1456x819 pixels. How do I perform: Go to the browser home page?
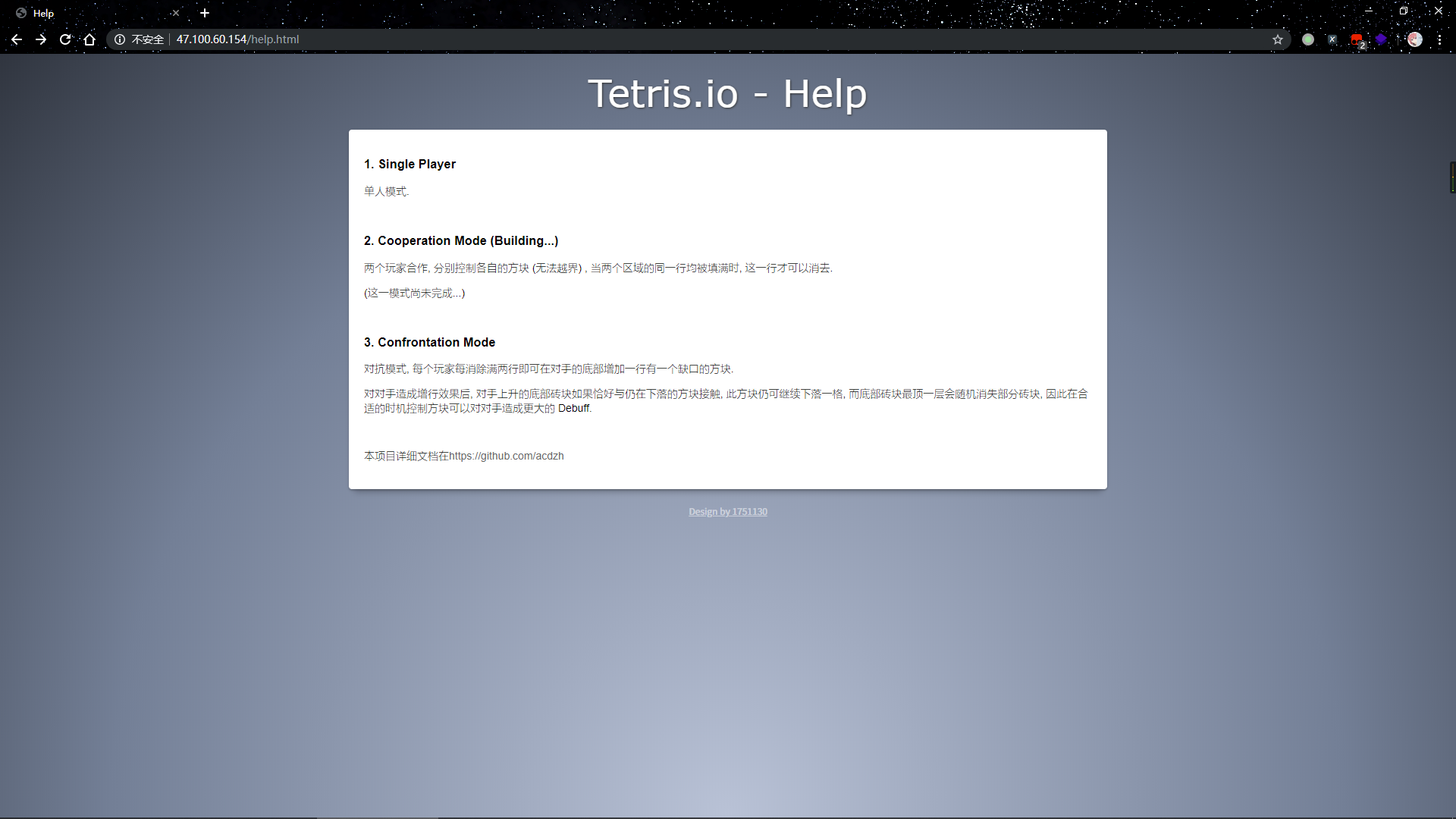coord(89,39)
